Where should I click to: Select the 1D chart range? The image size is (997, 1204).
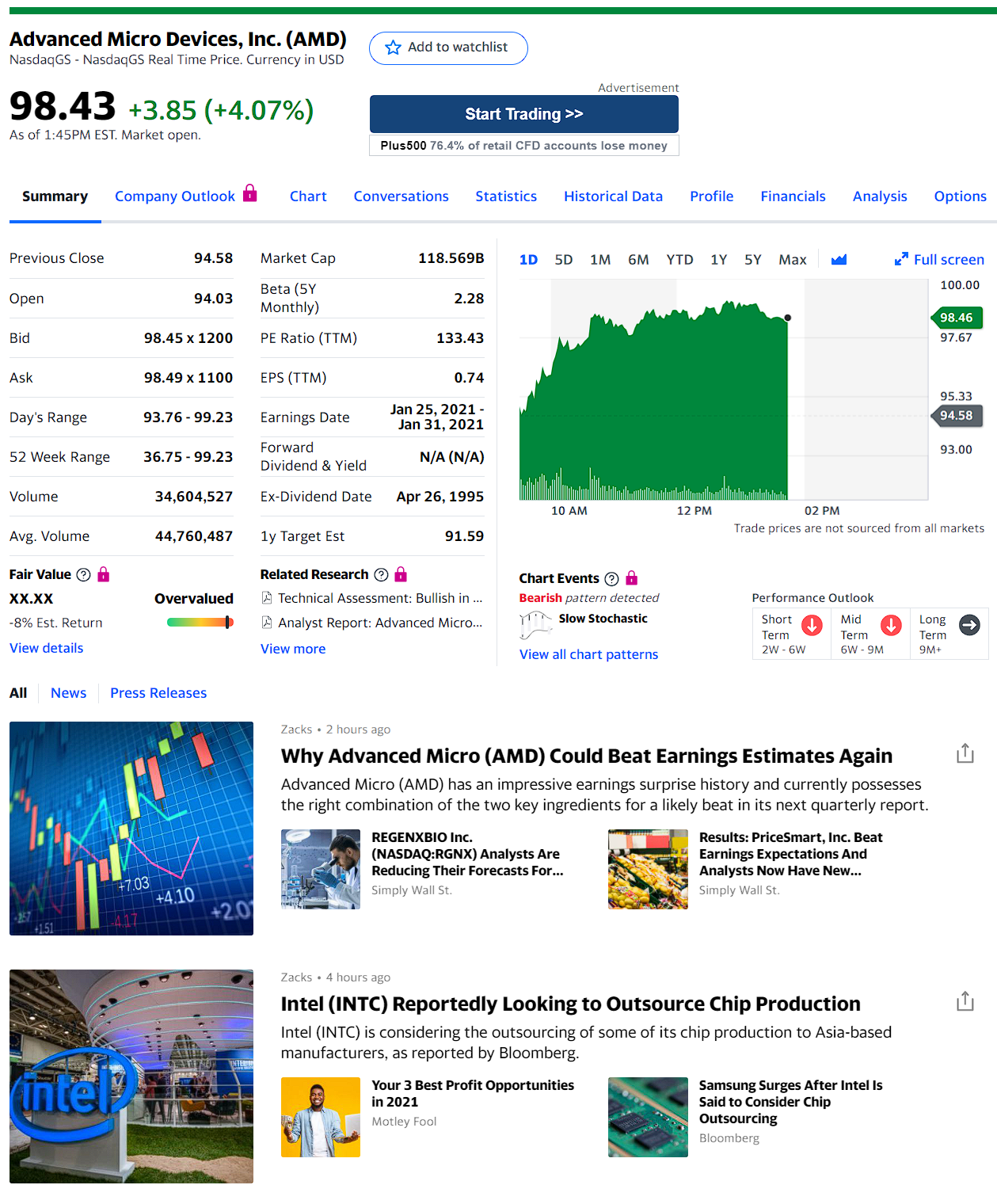tap(528, 260)
